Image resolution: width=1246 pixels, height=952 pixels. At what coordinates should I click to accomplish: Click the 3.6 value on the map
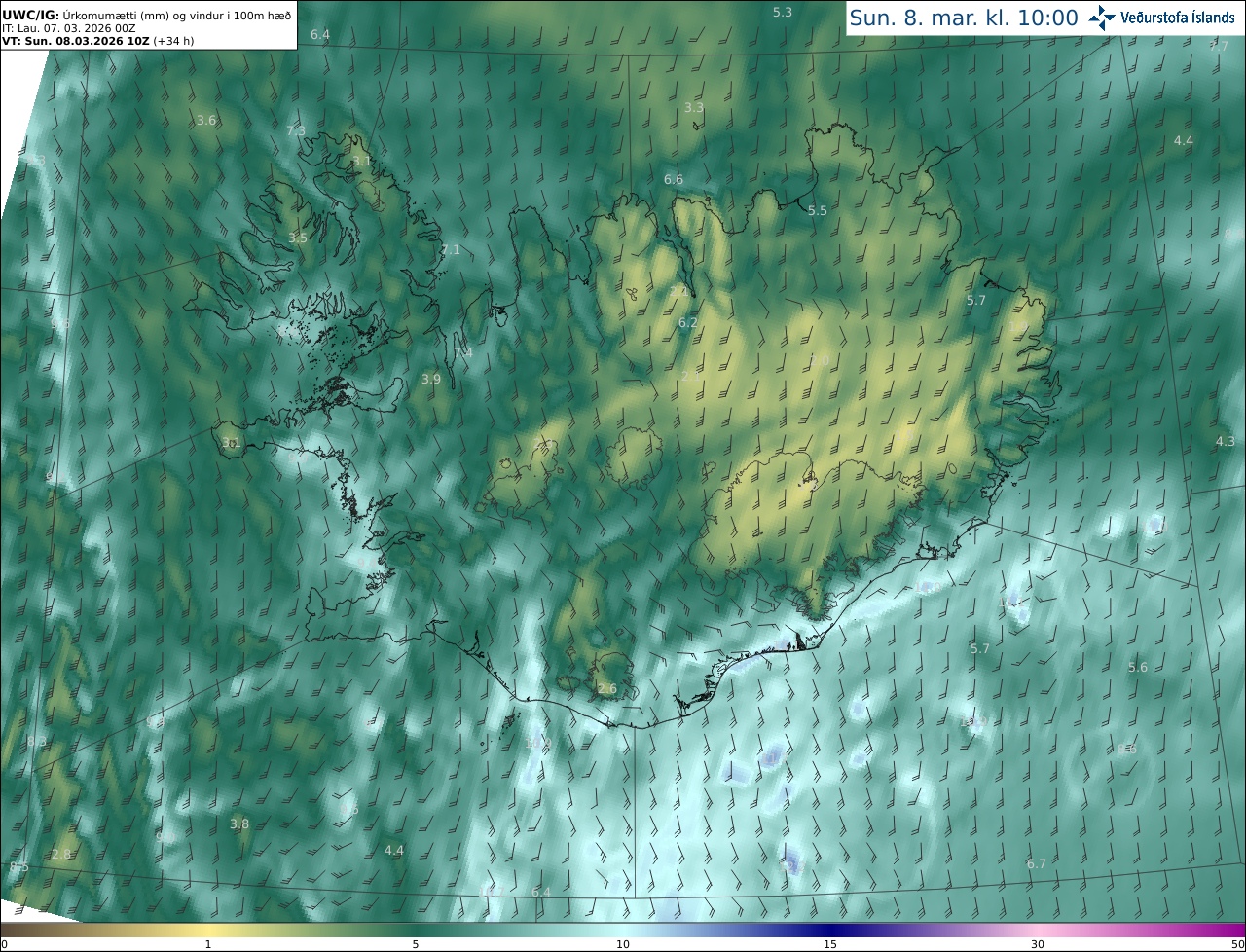point(206,121)
